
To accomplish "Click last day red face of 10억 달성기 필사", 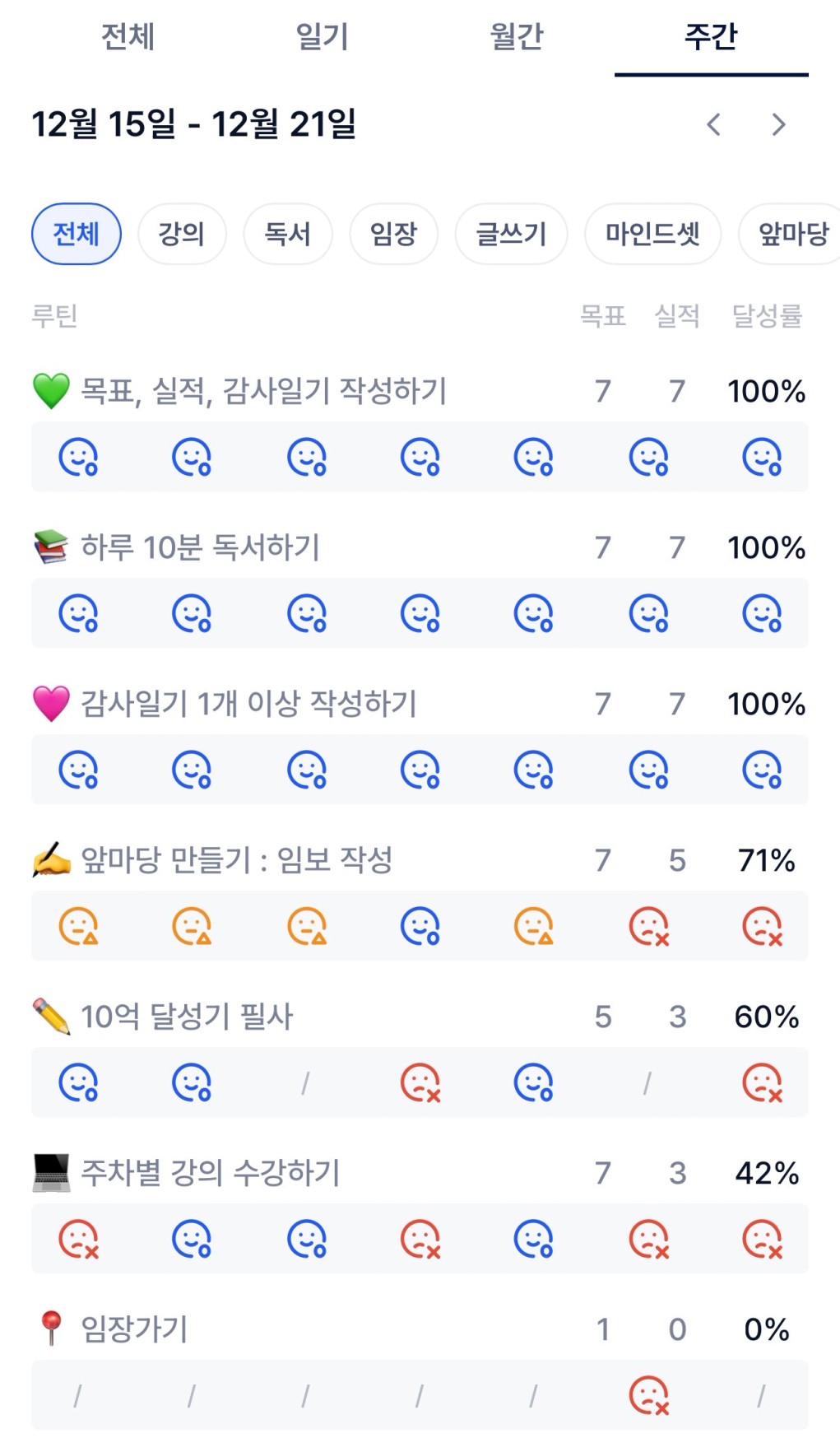I will coord(763,1082).
